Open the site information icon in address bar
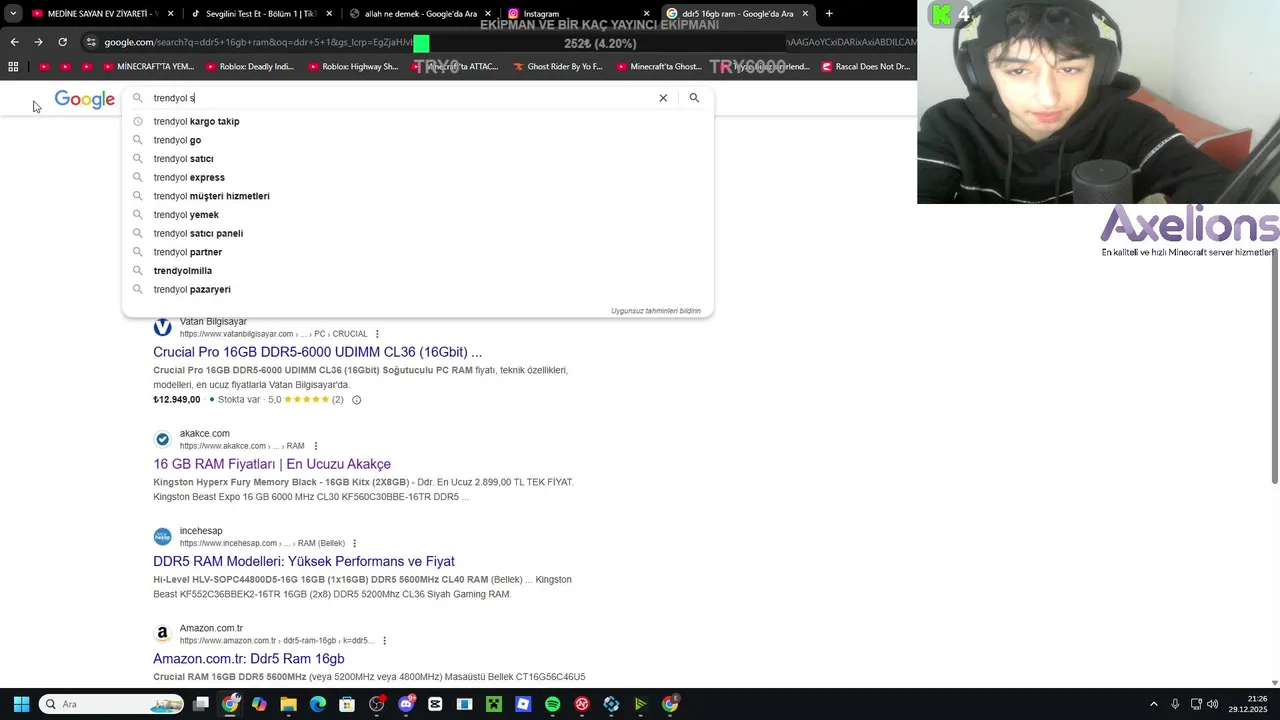 click(91, 42)
